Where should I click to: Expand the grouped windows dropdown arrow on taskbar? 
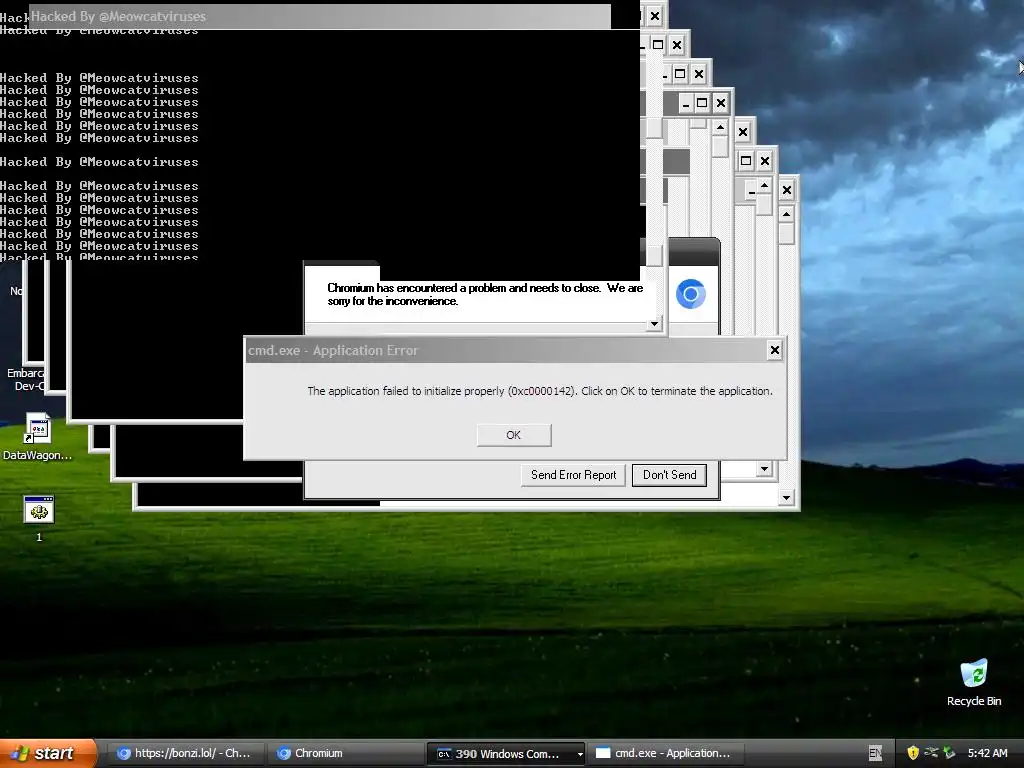click(579, 754)
